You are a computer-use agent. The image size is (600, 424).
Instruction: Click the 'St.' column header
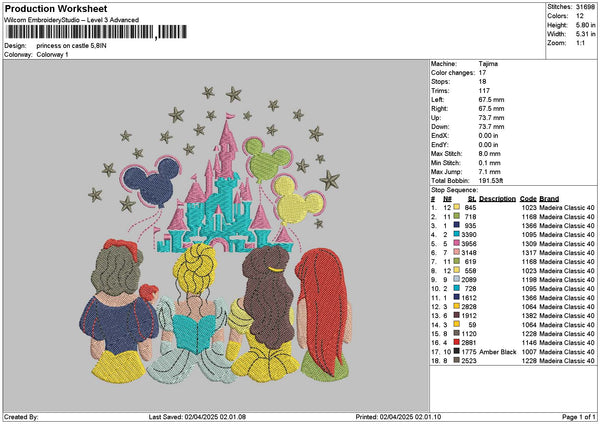point(472,199)
